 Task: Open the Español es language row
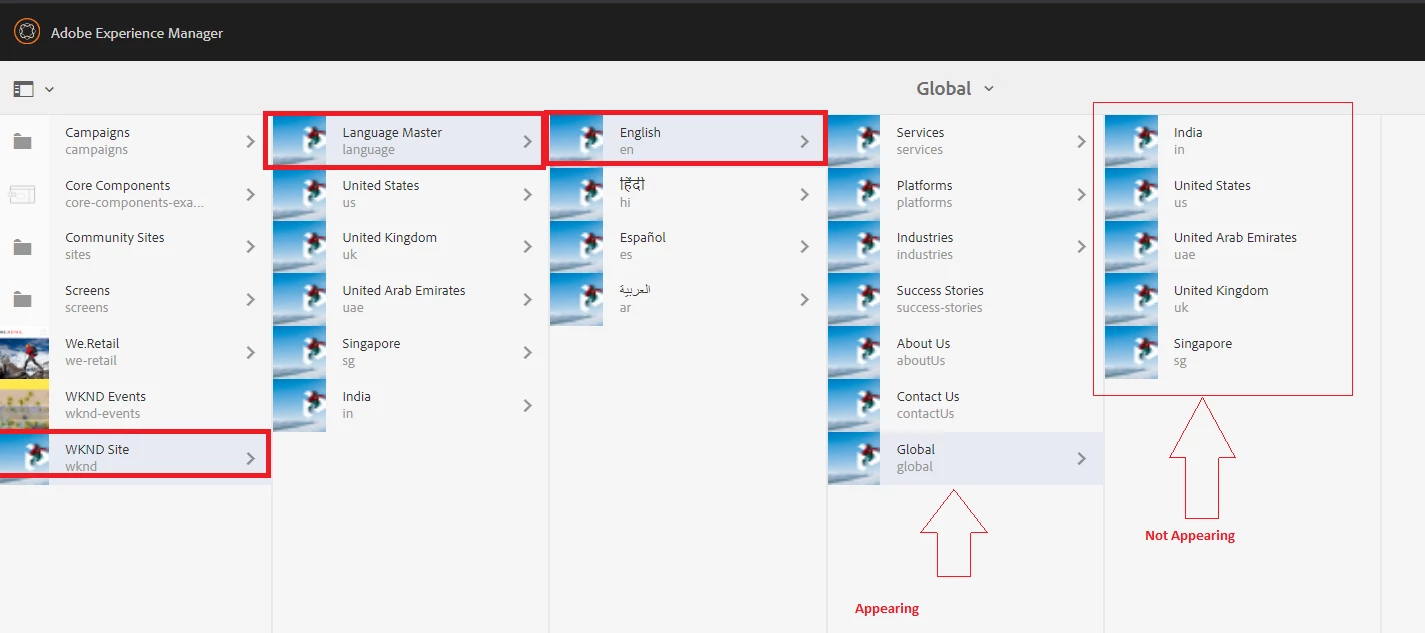pos(687,247)
